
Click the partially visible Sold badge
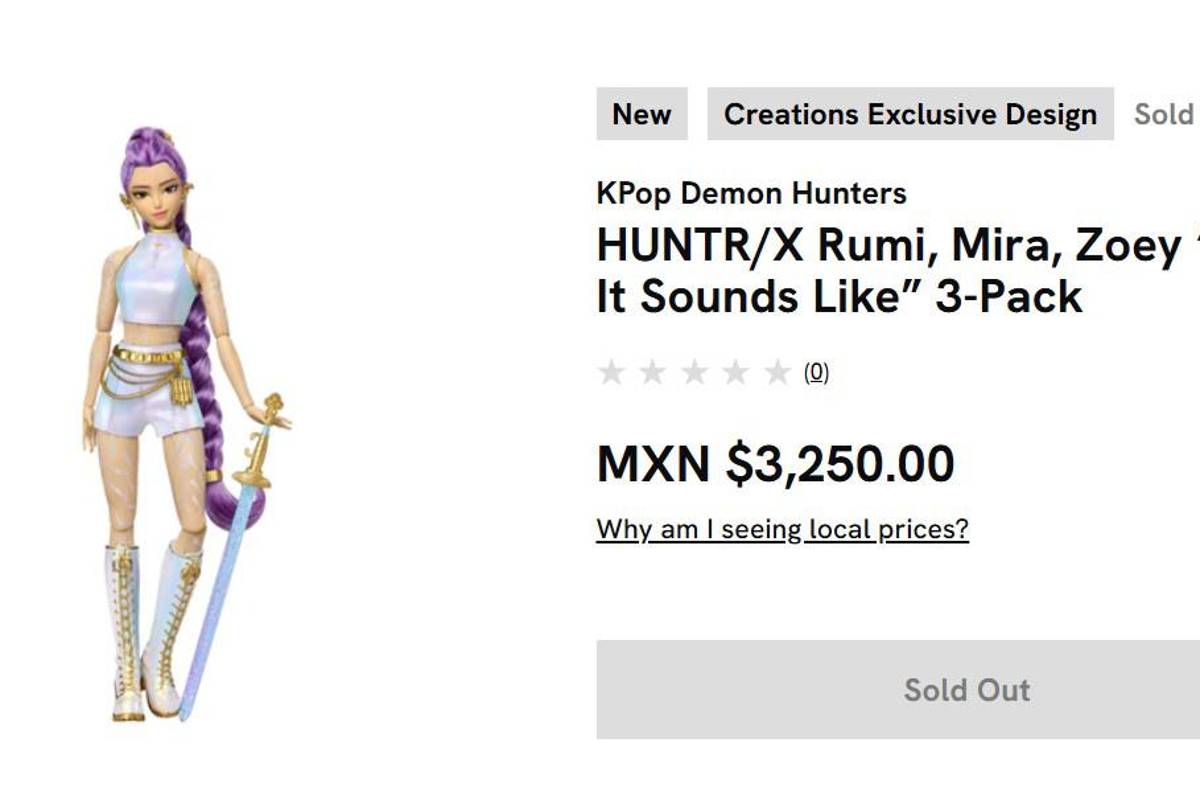[x=1165, y=114]
